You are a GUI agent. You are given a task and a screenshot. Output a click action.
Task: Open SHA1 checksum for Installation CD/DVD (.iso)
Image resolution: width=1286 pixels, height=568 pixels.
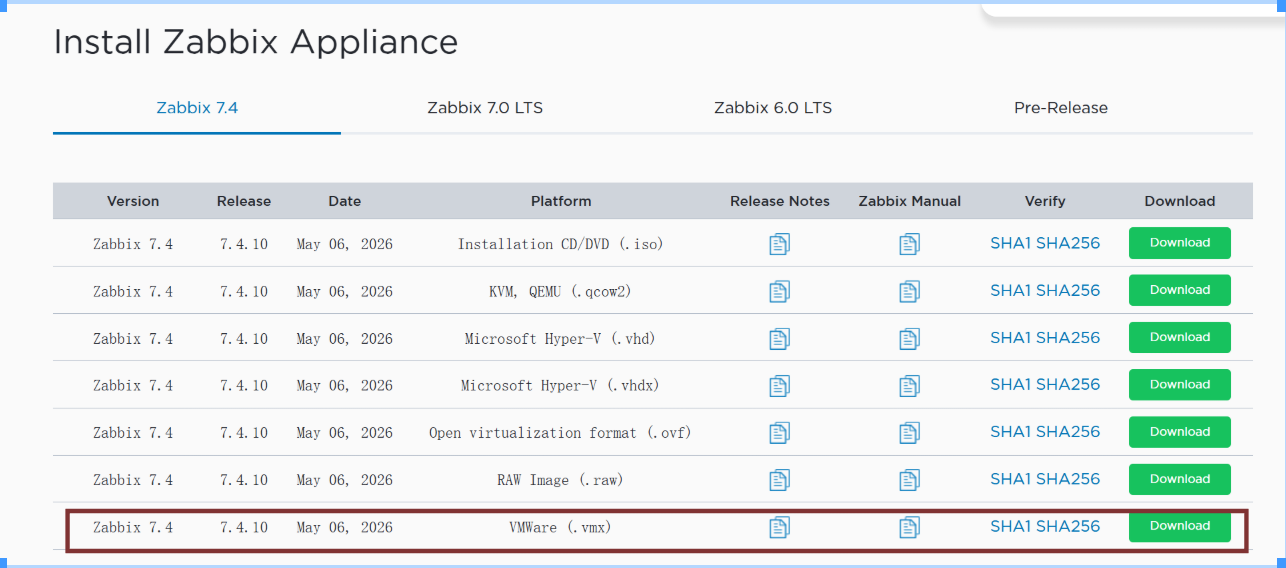coord(1011,243)
